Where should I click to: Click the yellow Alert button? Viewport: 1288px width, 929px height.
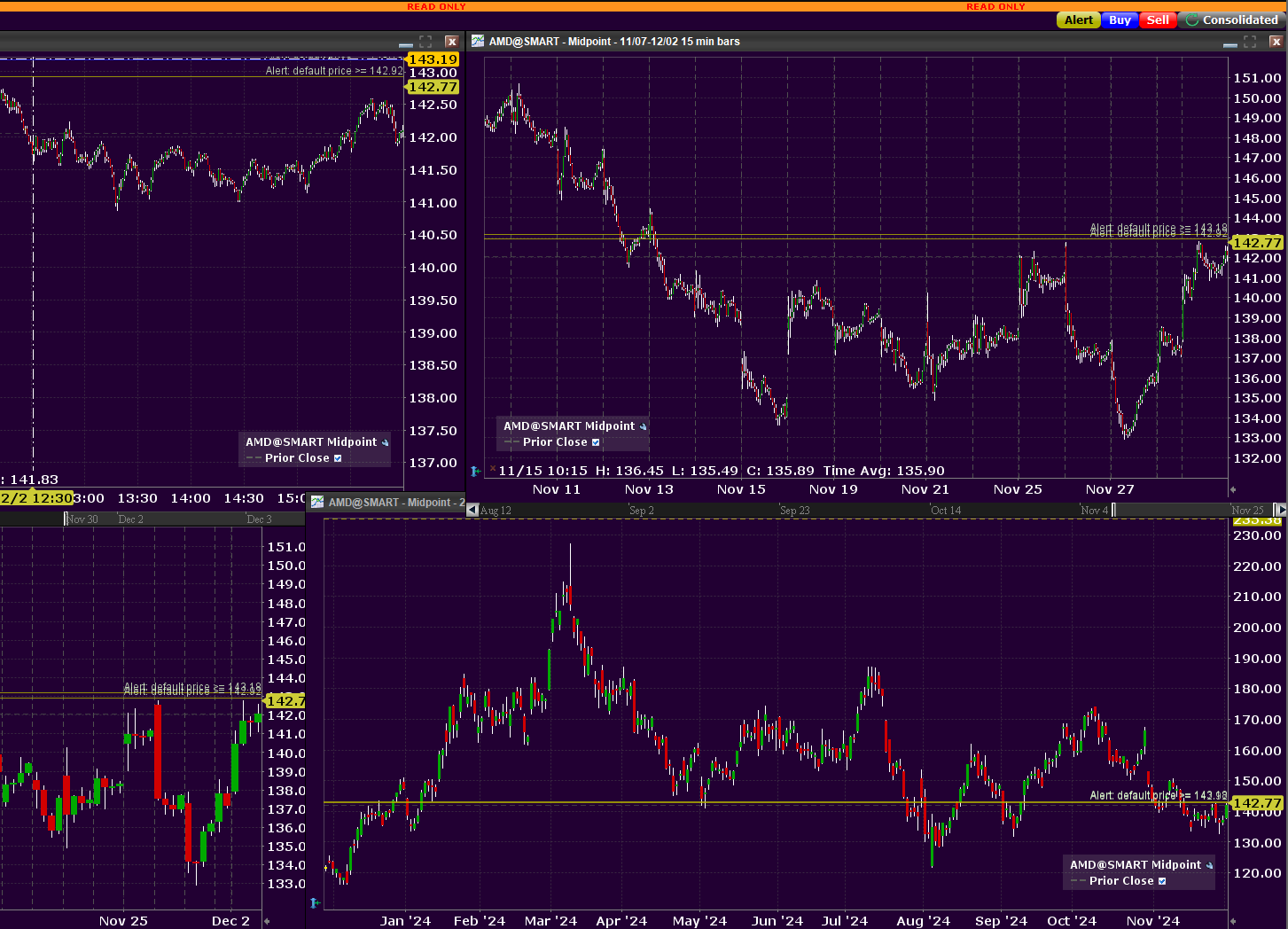coord(1078,20)
